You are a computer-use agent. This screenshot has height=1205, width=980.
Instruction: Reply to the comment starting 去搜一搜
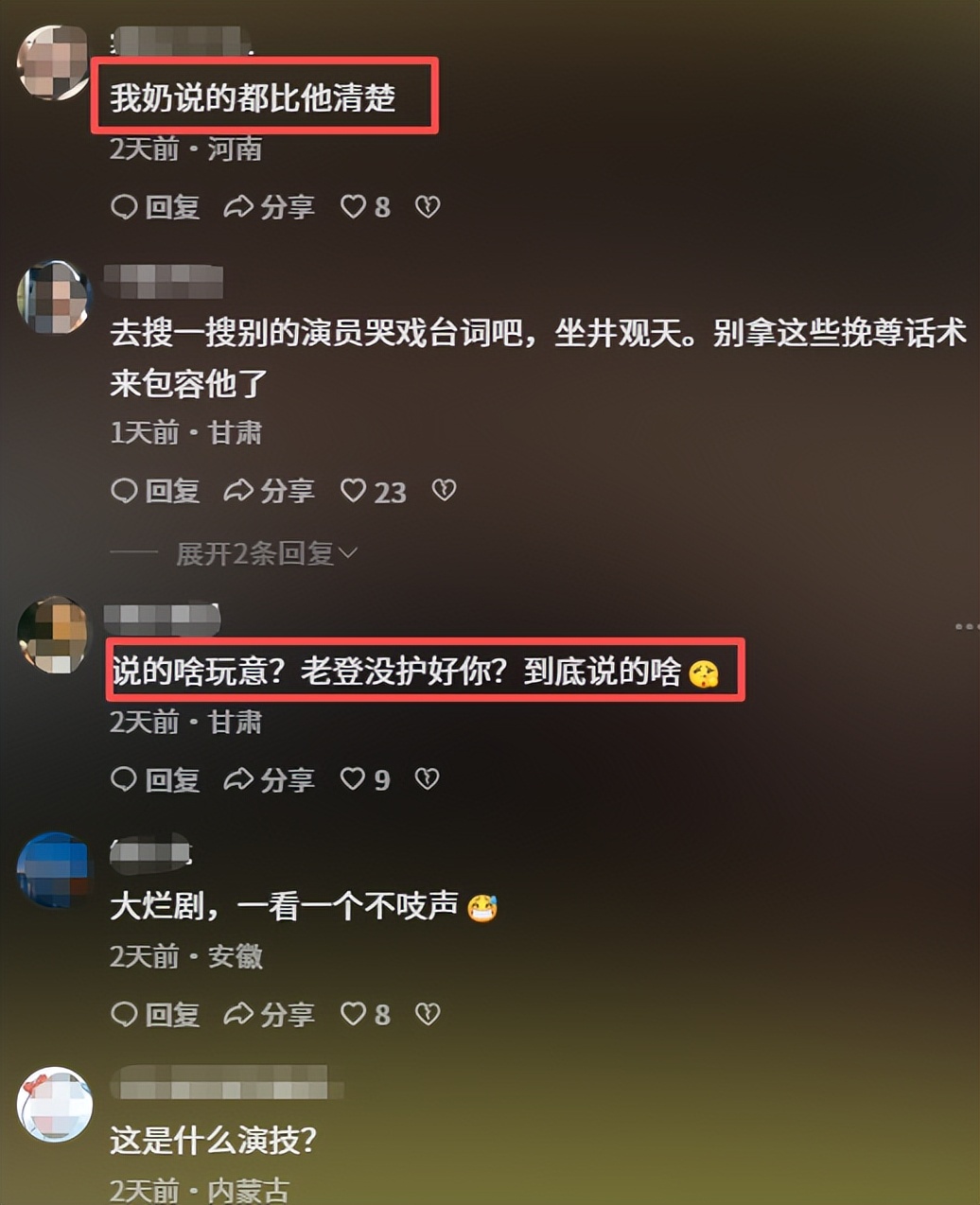coord(155,491)
